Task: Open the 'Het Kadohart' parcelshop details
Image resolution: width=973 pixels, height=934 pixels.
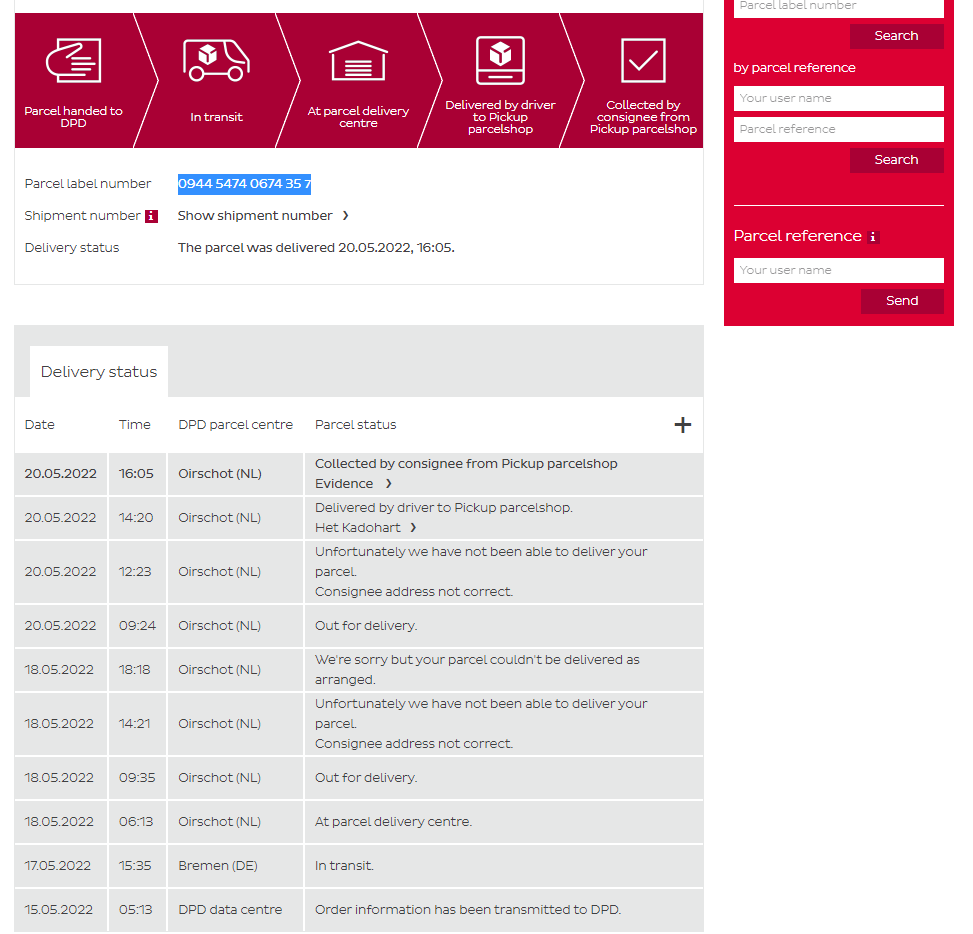Action: click(365, 528)
